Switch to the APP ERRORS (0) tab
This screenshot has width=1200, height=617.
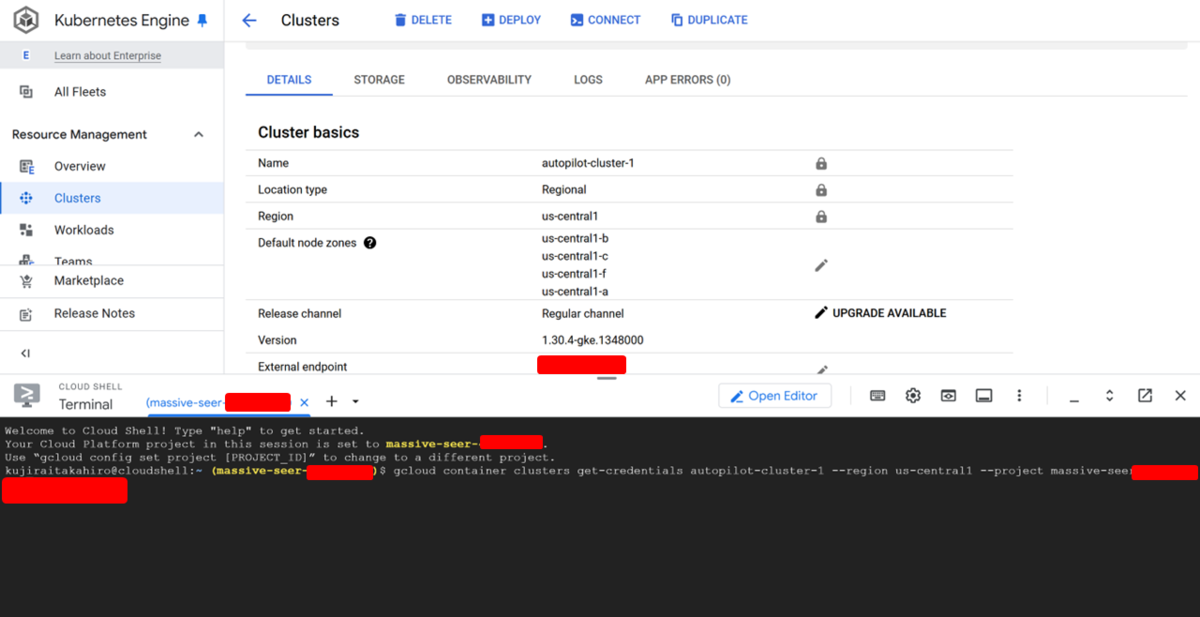[x=687, y=80]
